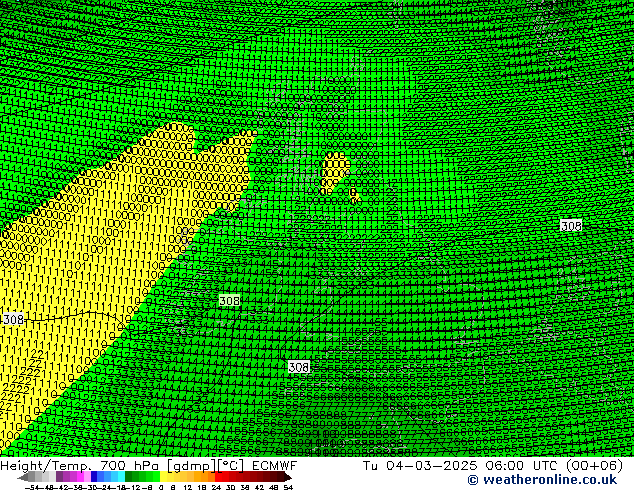Click the gray left arrow end of the legend

click(x=22, y=477)
